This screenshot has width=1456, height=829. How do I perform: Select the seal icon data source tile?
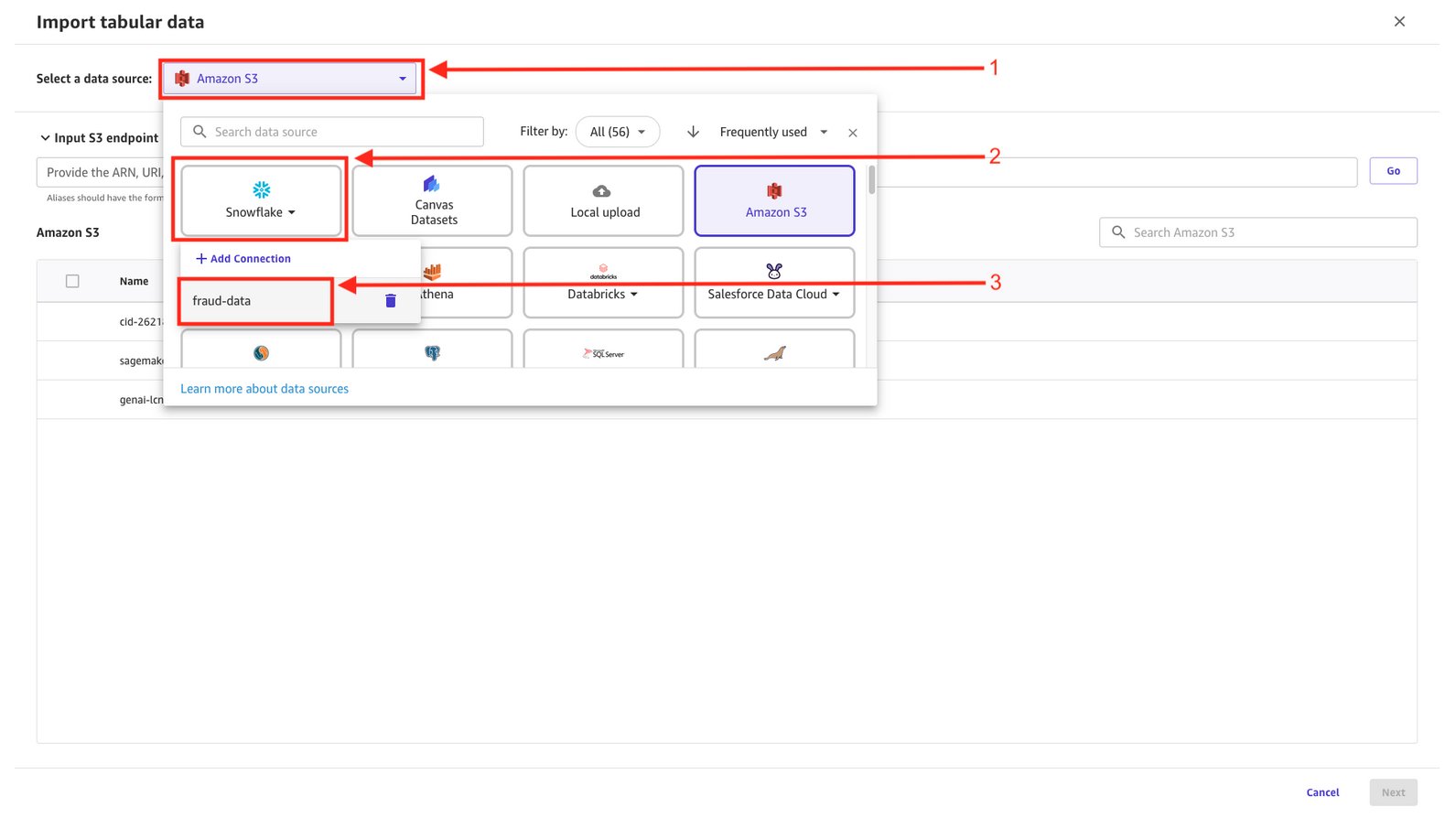(x=774, y=350)
